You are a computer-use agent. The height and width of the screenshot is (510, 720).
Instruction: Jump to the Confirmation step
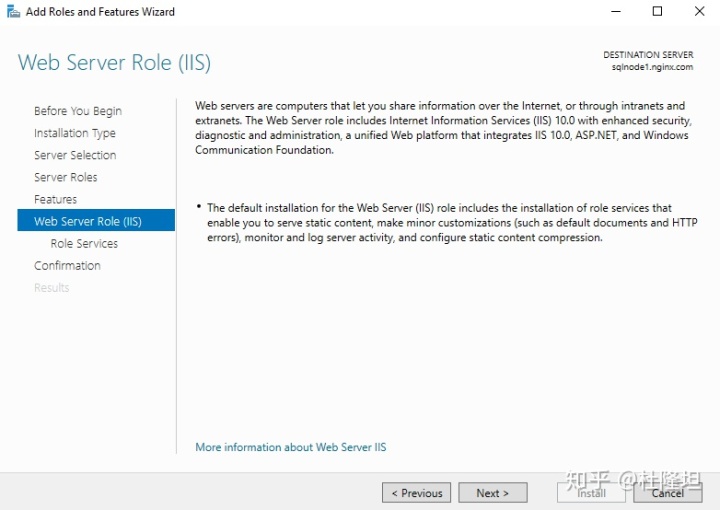click(67, 265)
